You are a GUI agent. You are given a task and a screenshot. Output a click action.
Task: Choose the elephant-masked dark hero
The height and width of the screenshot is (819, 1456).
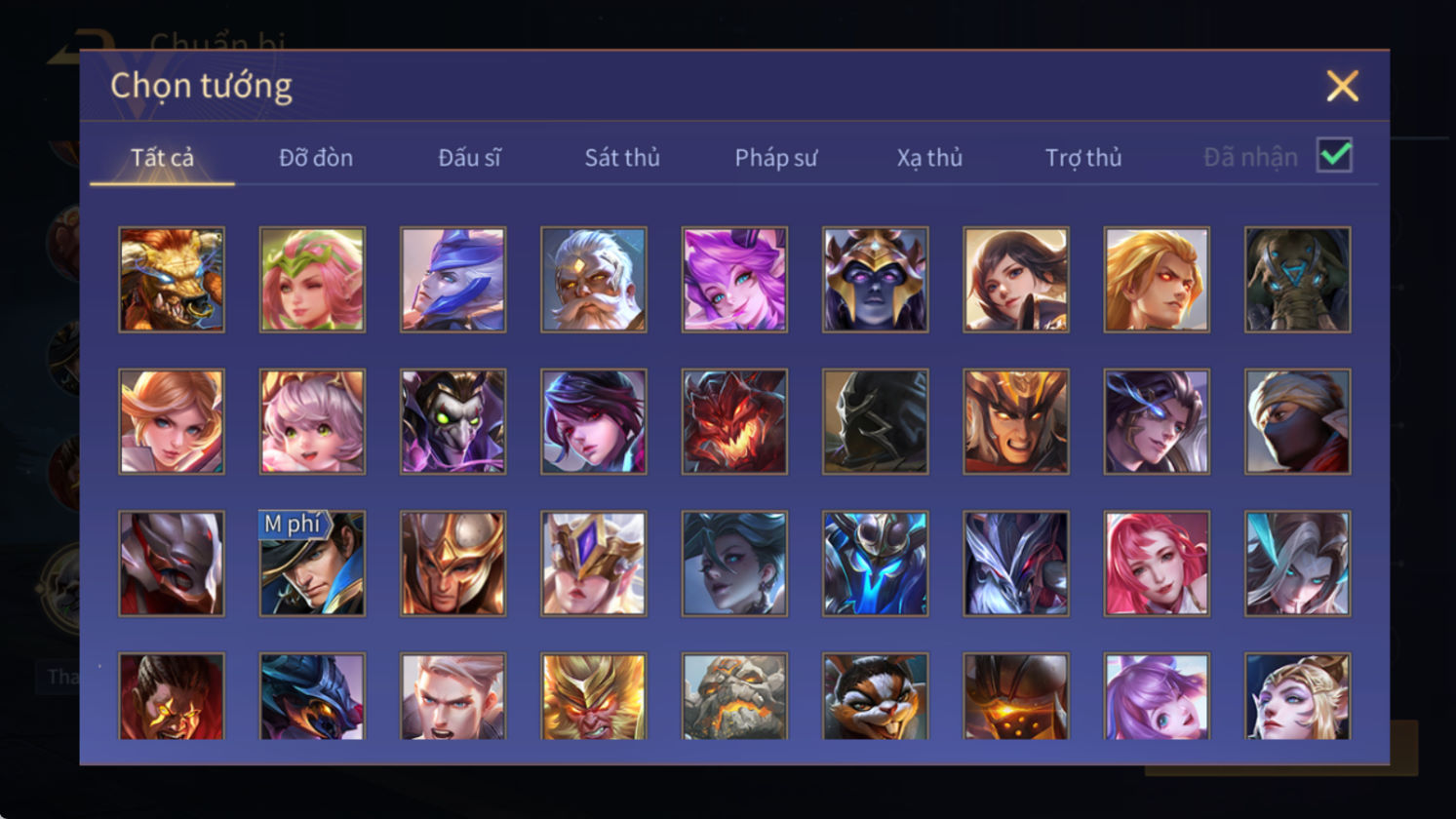click(x=1297, y=280)
